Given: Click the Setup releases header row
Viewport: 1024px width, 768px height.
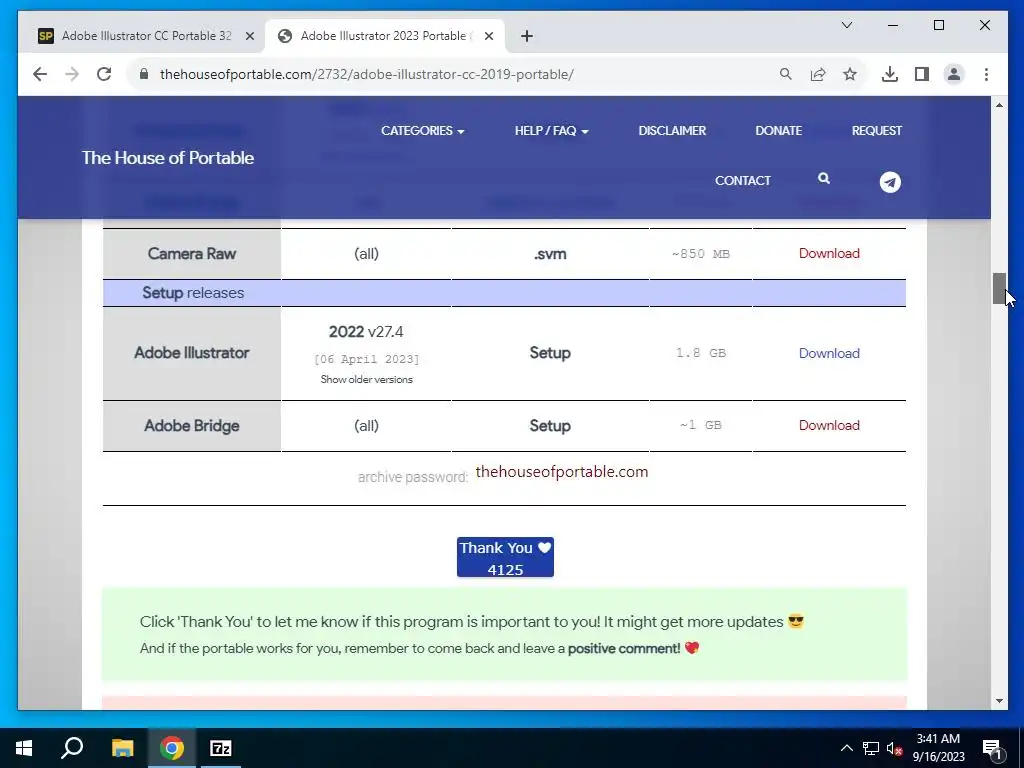Looking at the screenshot, I should tap(504, 293).
